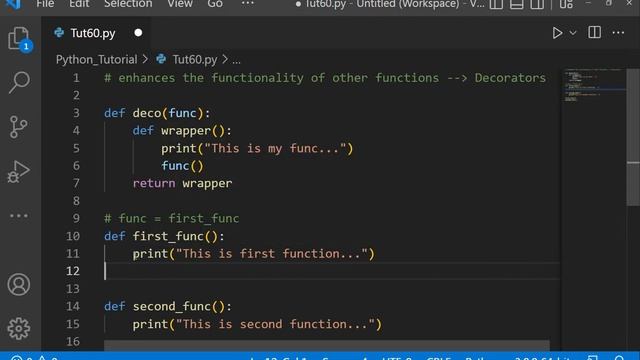
Task: Click line number 3 in the gutter
Action: click(76, 113)
